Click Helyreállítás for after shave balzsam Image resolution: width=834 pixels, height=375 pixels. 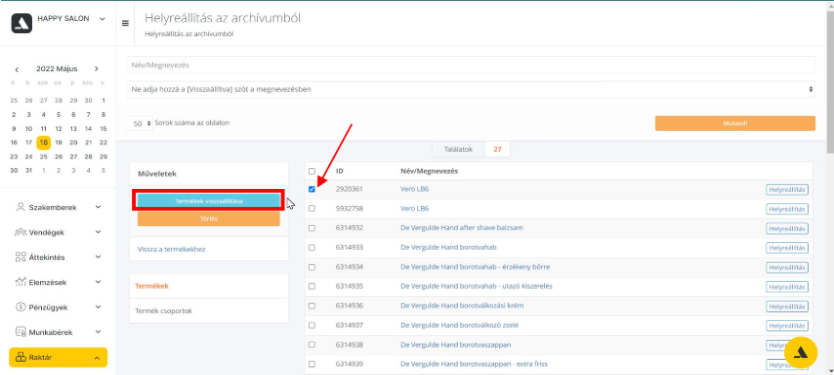coord(787,228)
